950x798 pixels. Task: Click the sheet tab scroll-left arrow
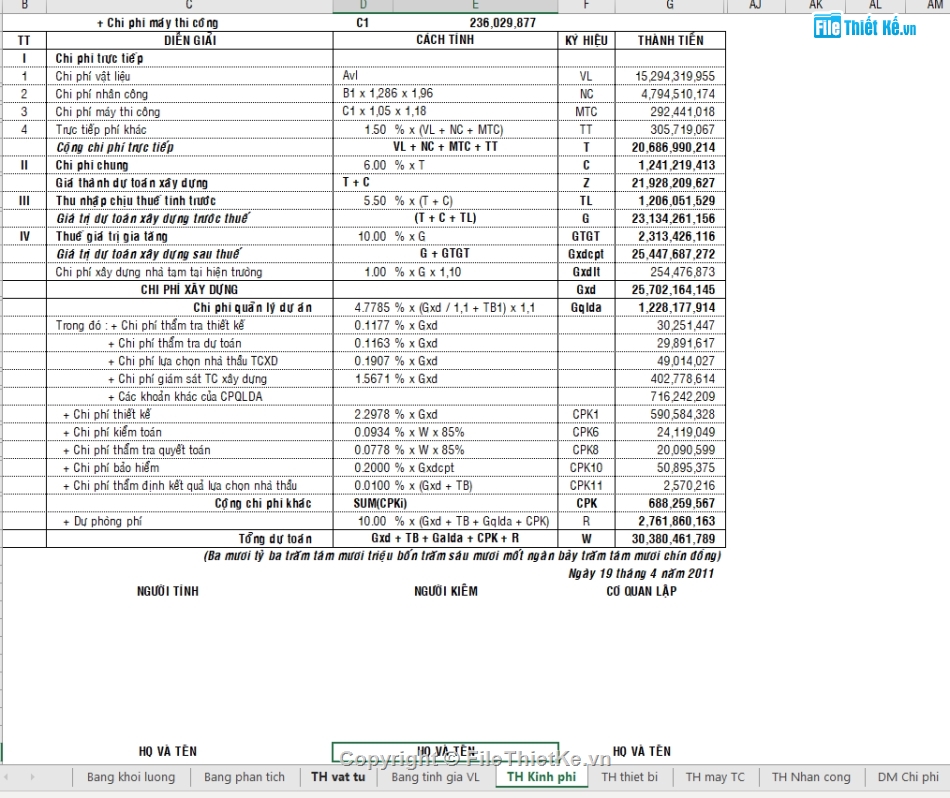tap(6, 777)
